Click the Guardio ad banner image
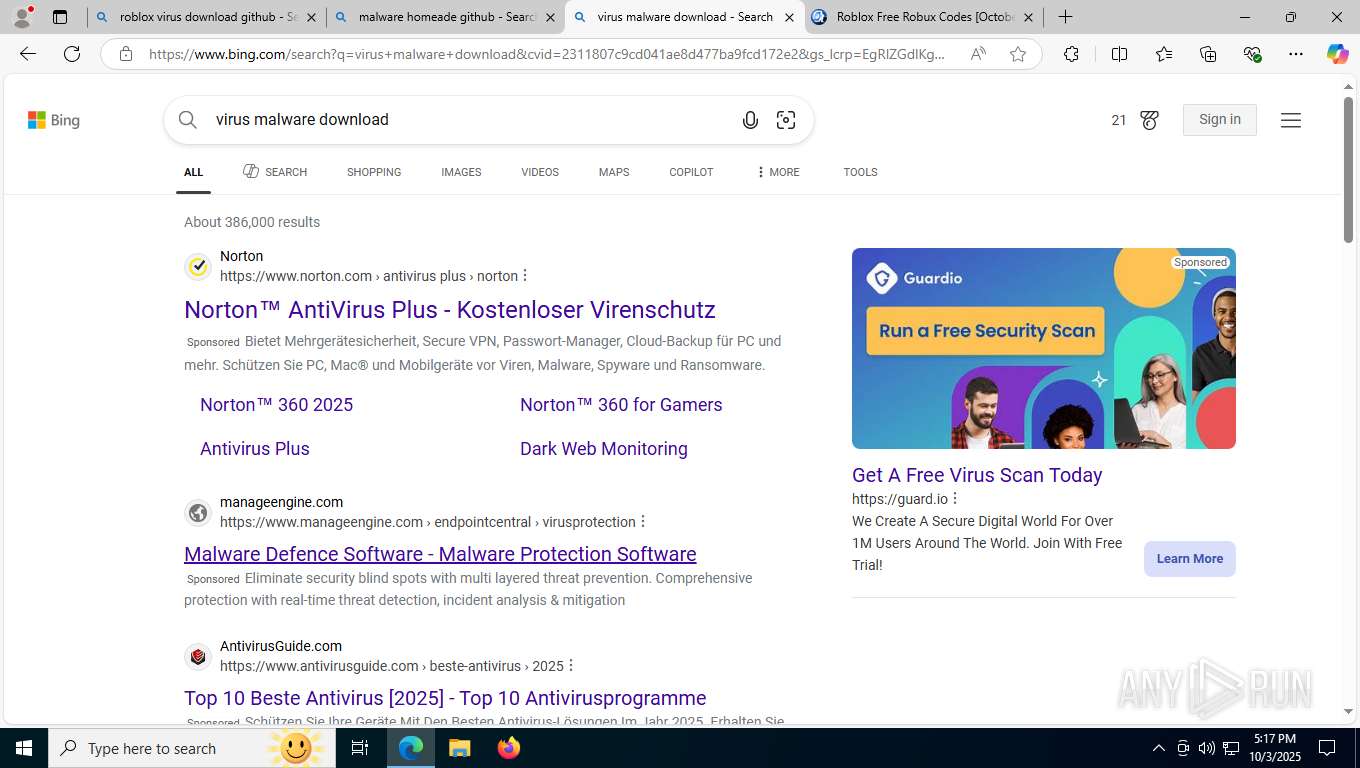 [x=1044, y=348]
